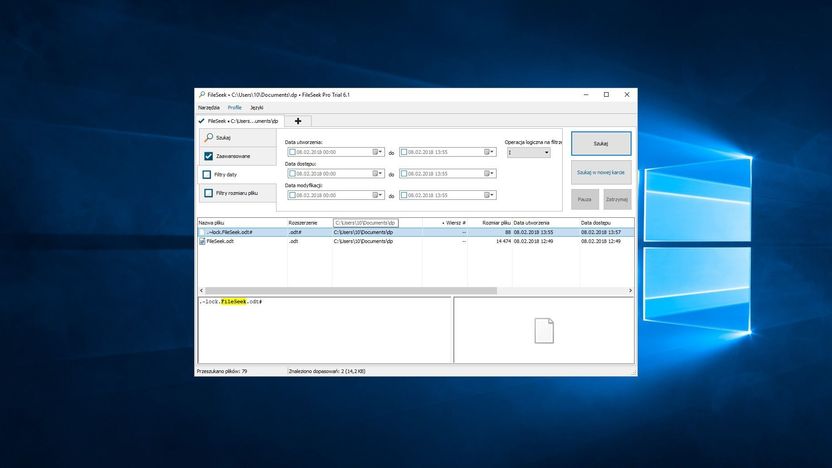Click access date 08.02.2018 13:57 cell

tap(601, 232)
